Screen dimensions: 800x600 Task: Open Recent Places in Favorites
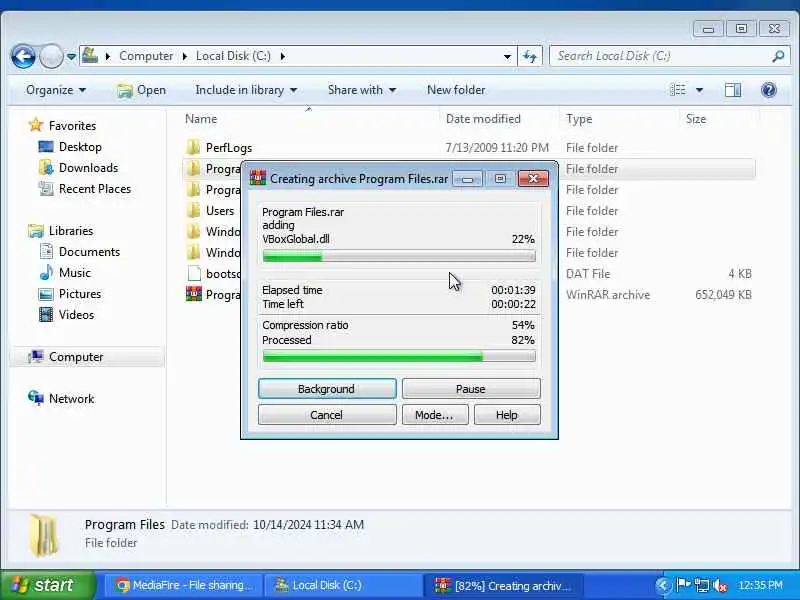[95, 189]
